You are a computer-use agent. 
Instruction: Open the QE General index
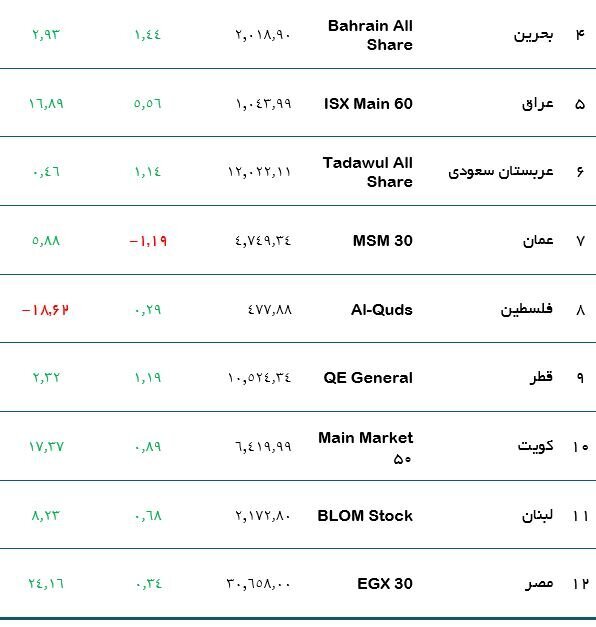pyautogui.click(x=368, y=377)
